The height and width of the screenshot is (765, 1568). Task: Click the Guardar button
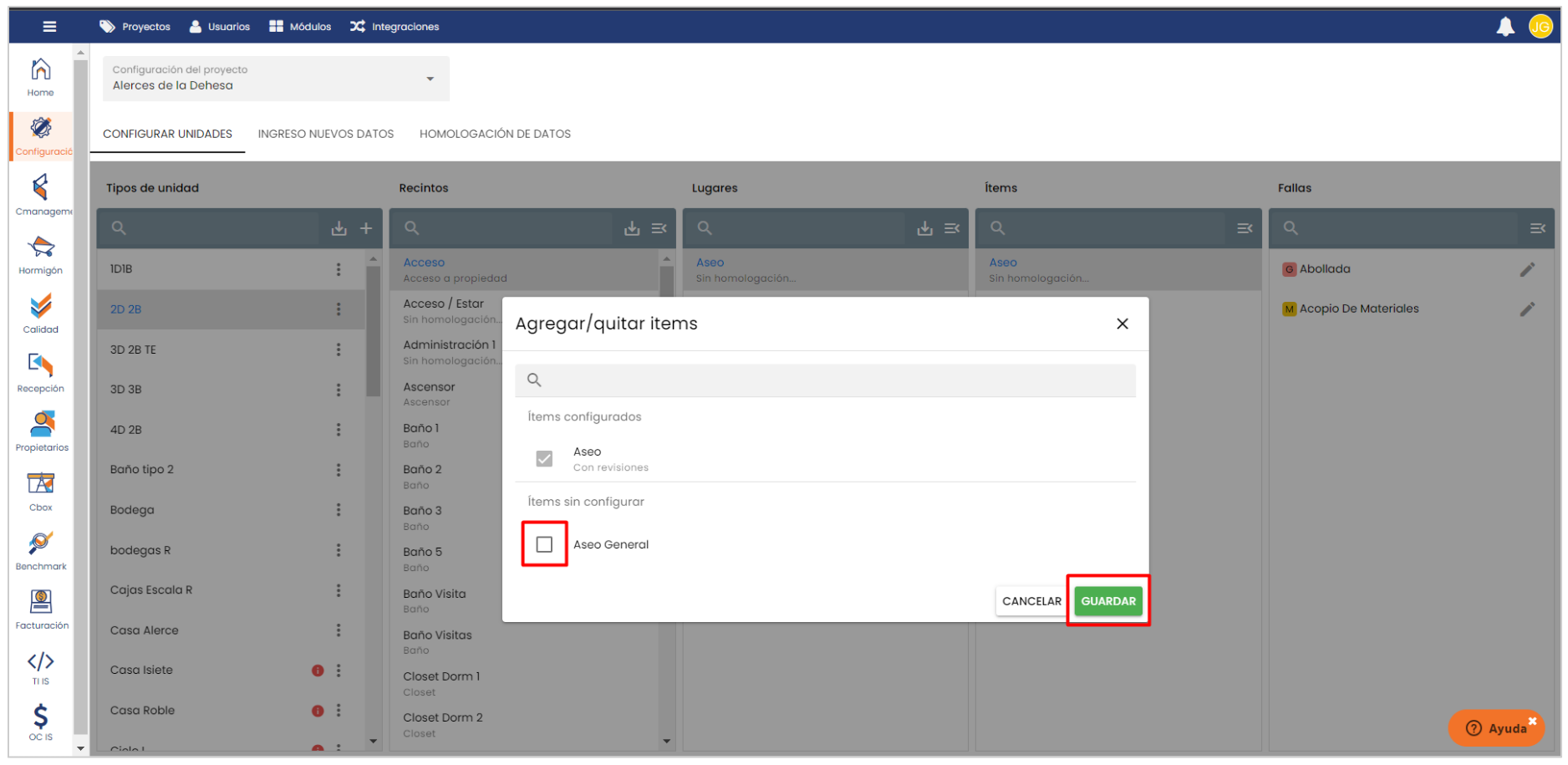[1107, 601]
